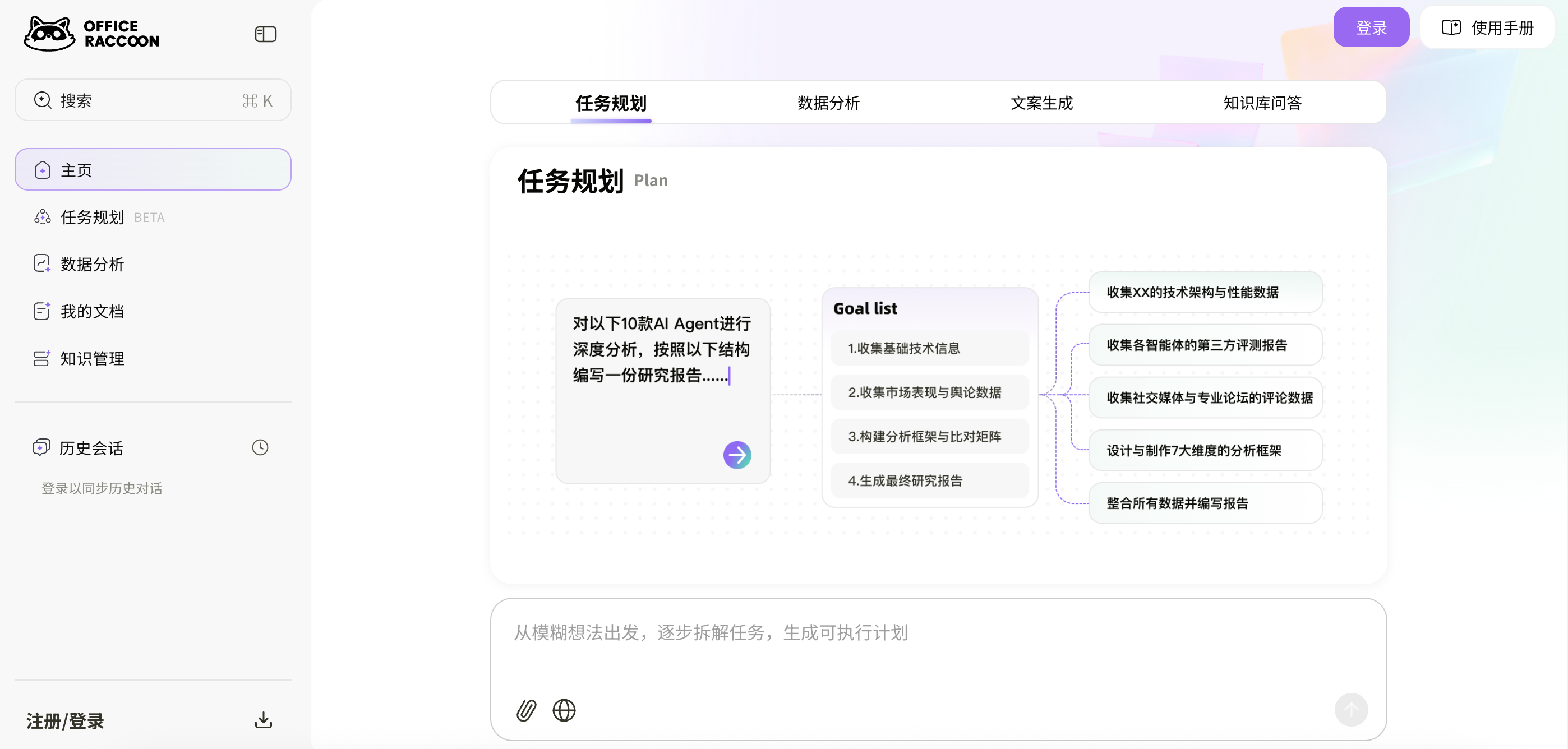Switch to the 知识库问答 tab
This screenshot has height=749, width=1568.
1262,103
